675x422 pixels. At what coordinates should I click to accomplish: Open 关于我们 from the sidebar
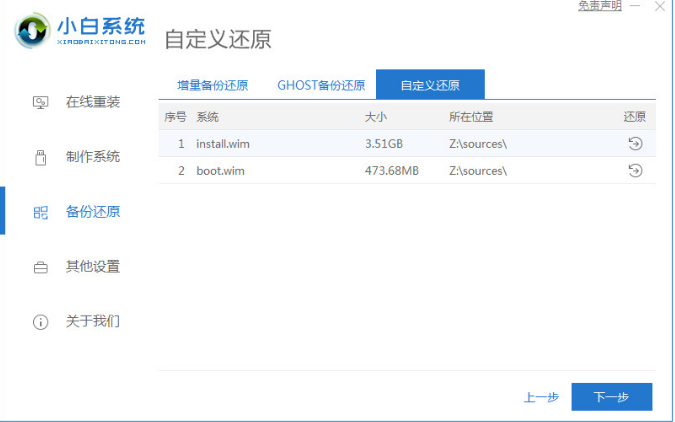tap(93, 321)
